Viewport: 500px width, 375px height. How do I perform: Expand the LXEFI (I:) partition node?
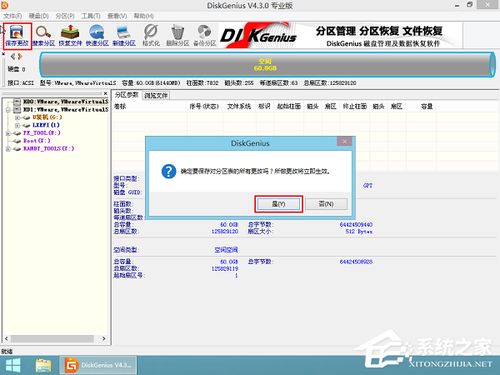pyautogui.click(x=17, y=125)
